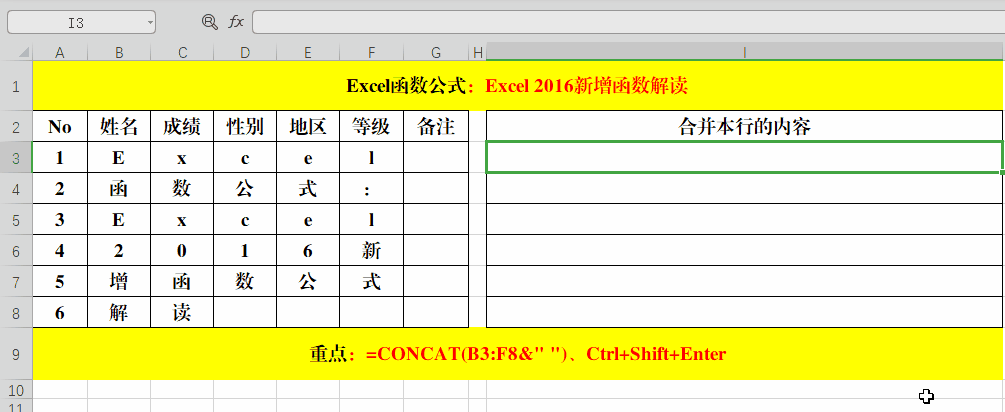The image size is (1005, 412).
Task: Click the '地区' header cell
Action: coord(308,126)
